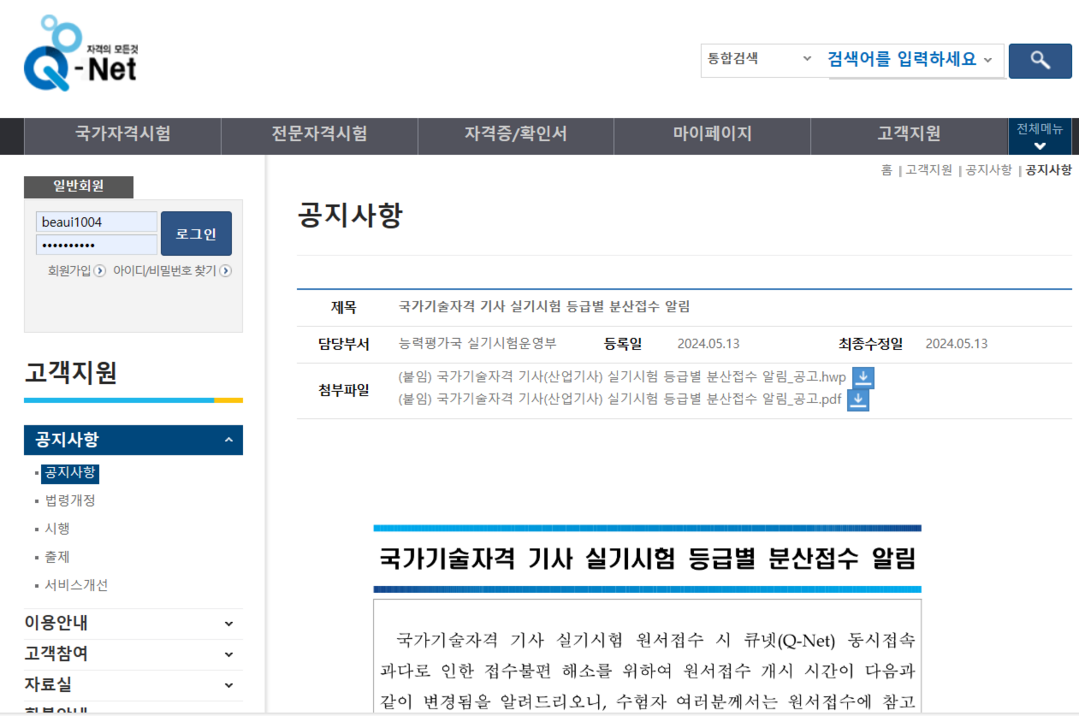
Task: Click the password input field
Action: pyautogui.click(x=96, y=245)
